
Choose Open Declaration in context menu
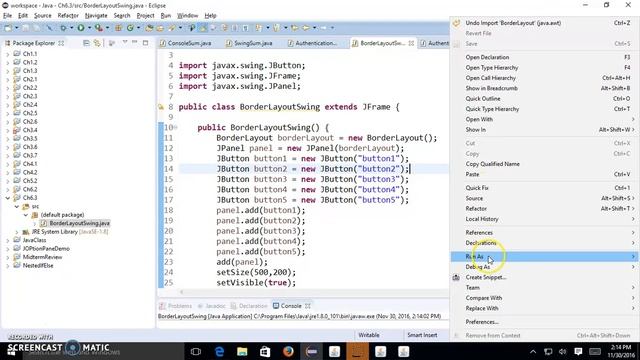544,58
